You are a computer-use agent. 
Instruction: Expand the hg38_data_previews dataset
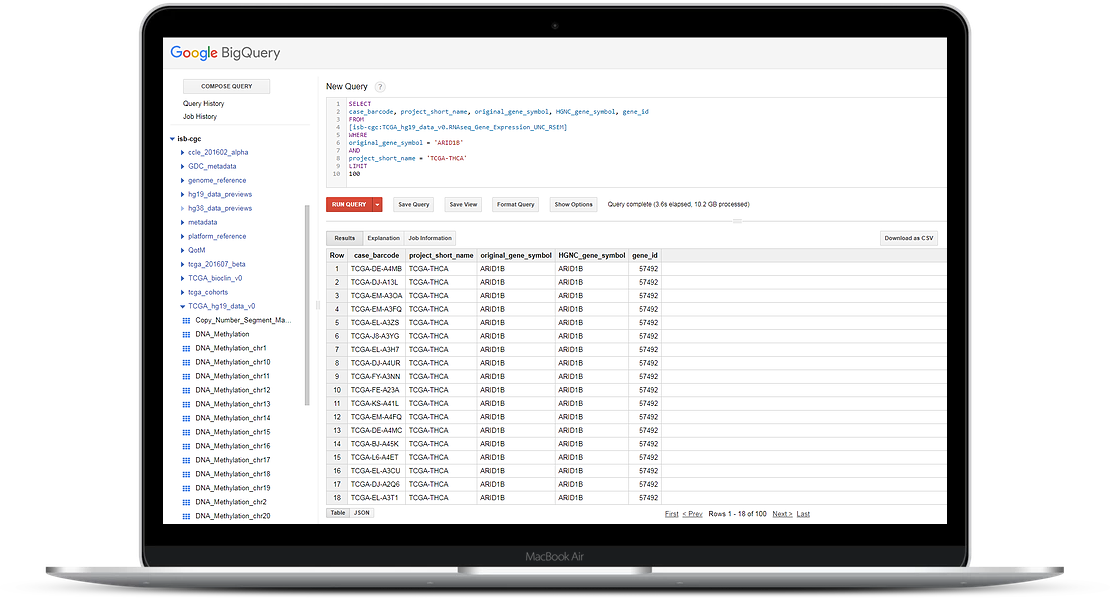[183, 208]
